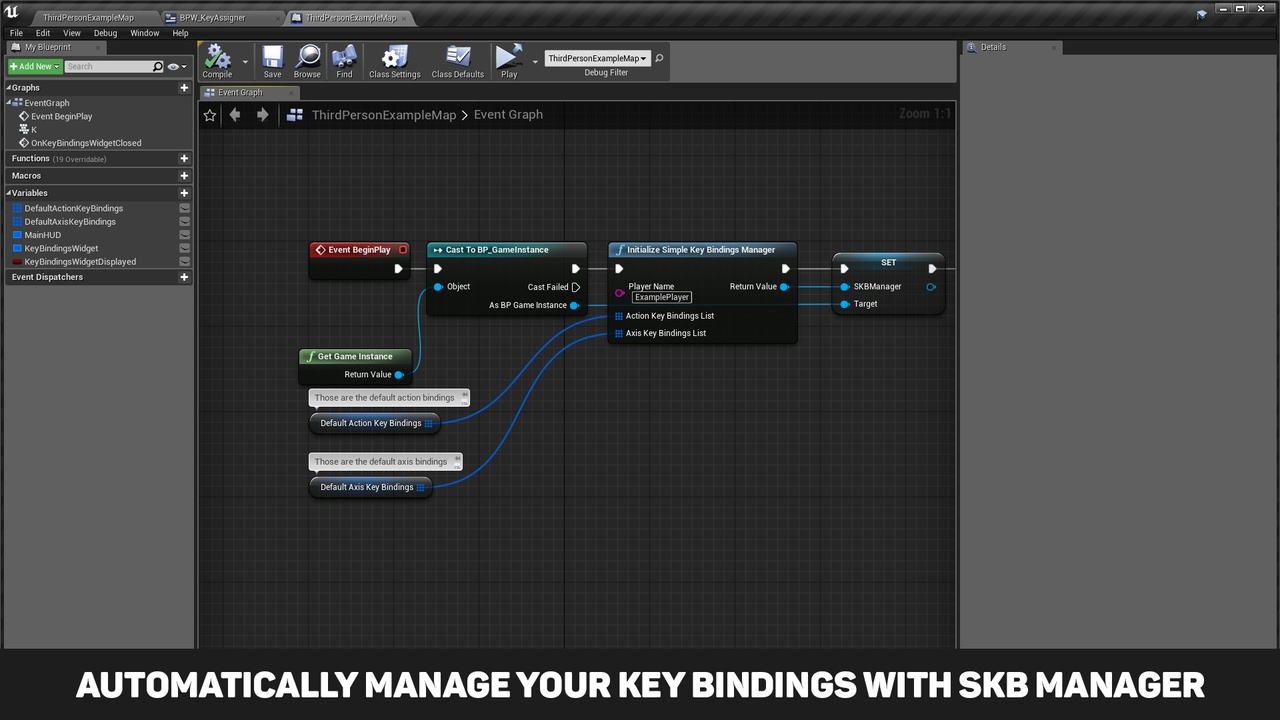Viewport: 1280px width, 720px height.
Task: Compile the blueprint with the Compile button
Action: pos(217,60)
